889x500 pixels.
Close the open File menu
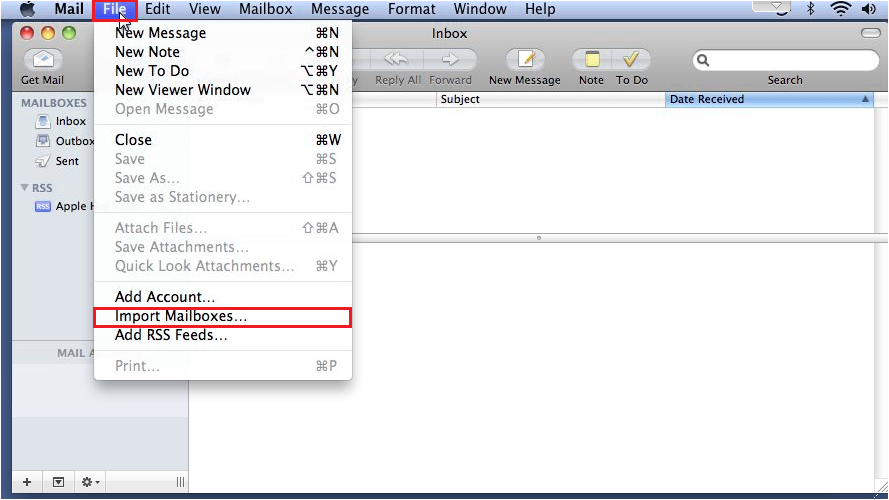[115, 9]
